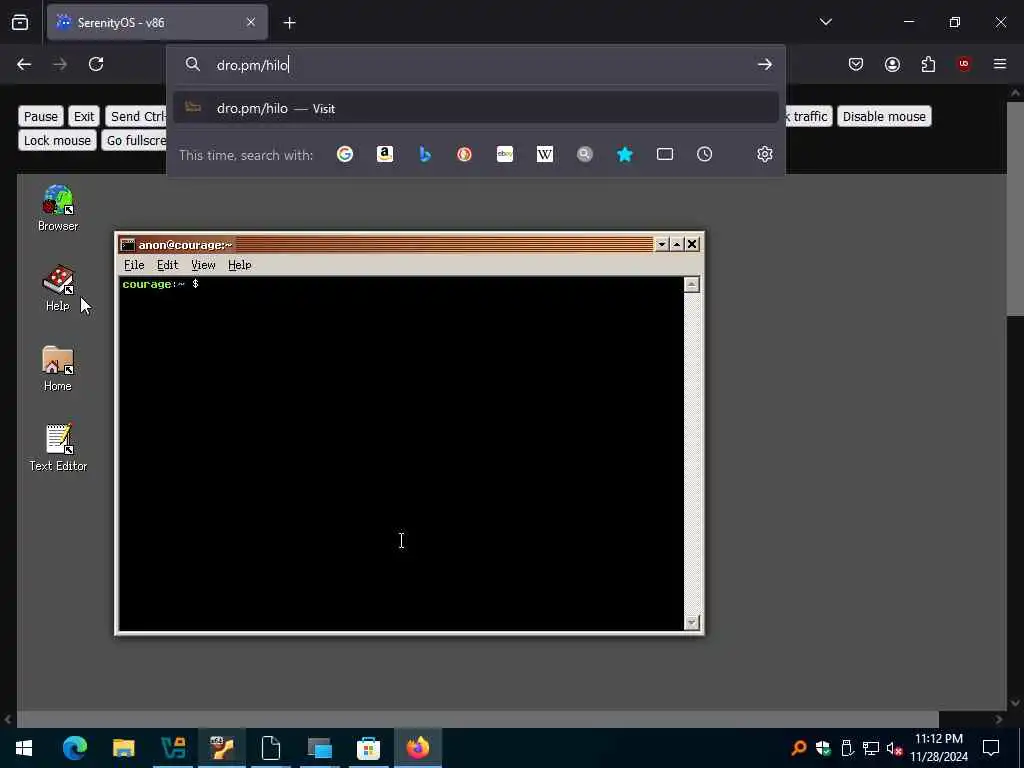Click the Lock mouse button
Viewport: 1024px width, 768px height.
[x=57, y=140]
